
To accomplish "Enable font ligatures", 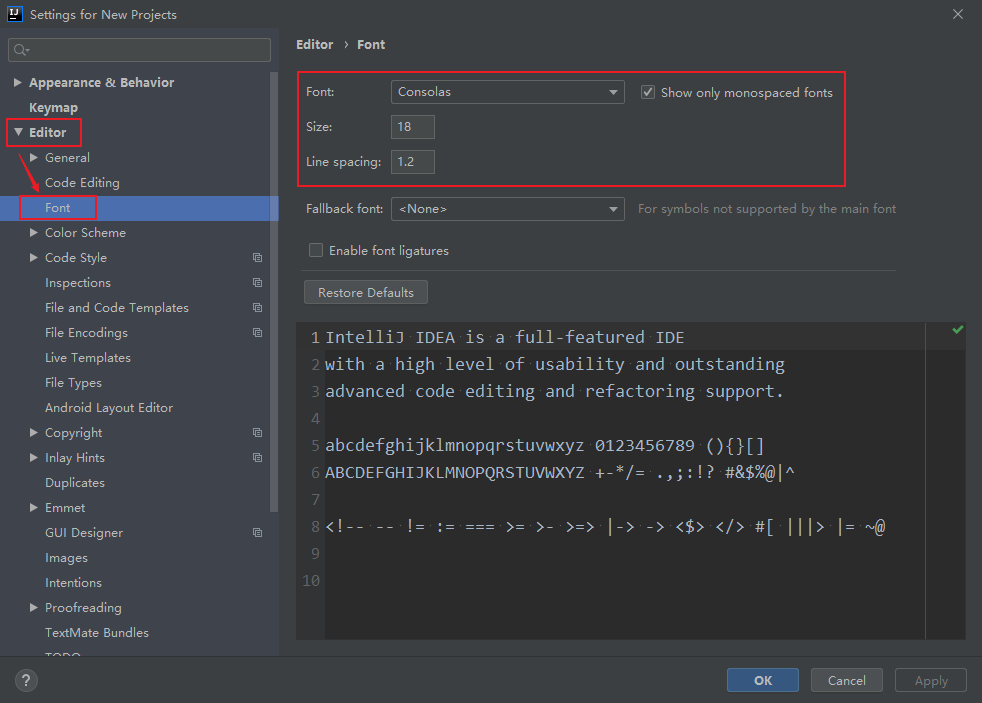I will pos(316,251).
